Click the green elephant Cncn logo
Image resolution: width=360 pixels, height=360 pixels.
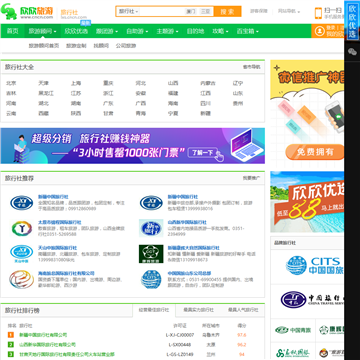click(9, 11)
